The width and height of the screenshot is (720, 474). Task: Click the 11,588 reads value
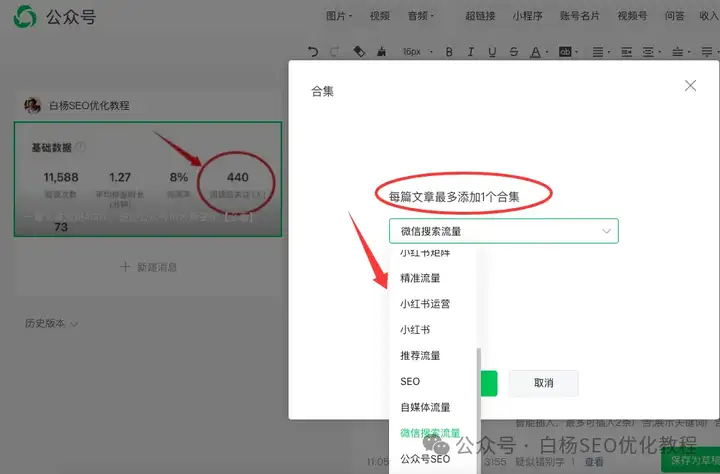[x=61, y=177]
